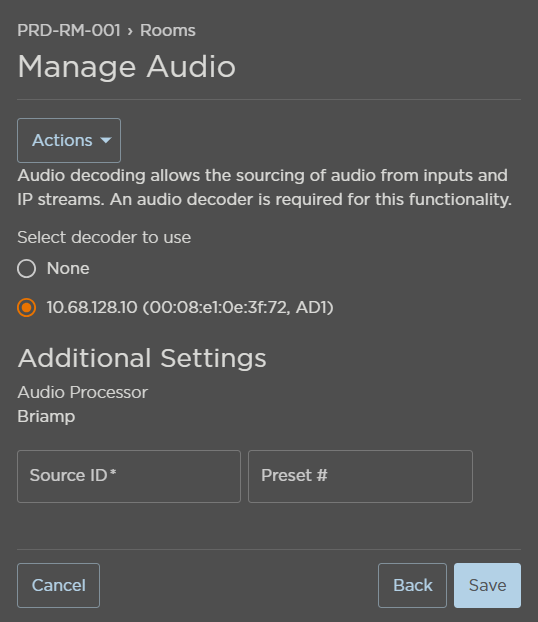
Task: Click the breadcrumb separator chevron
Action: pos(130,31)
